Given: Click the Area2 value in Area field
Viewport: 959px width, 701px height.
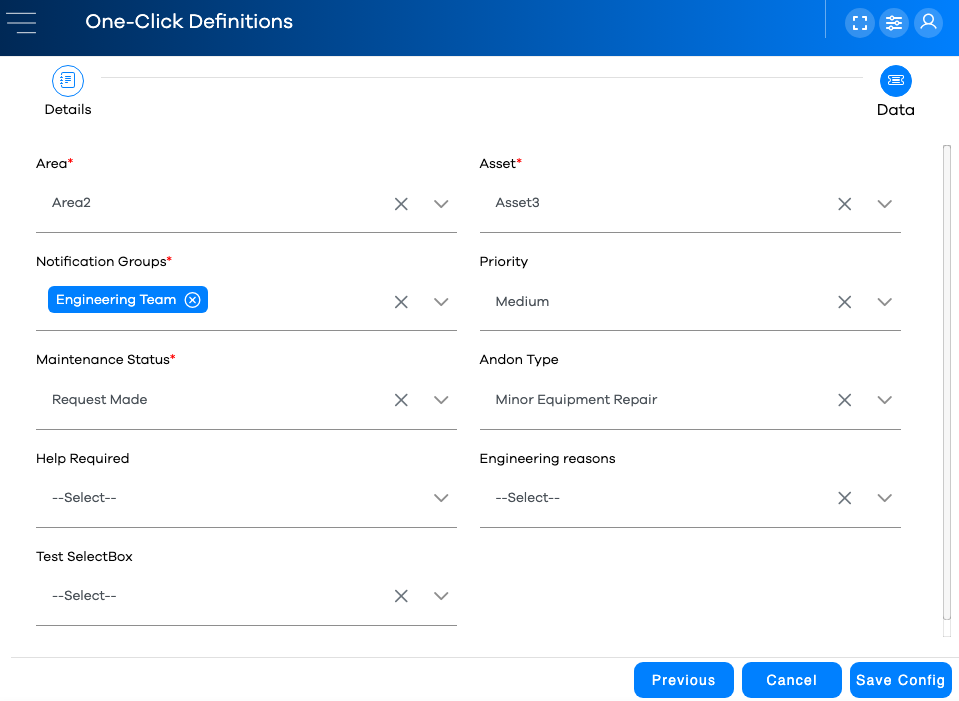Looking at the screenshot, I should point(71,203).
